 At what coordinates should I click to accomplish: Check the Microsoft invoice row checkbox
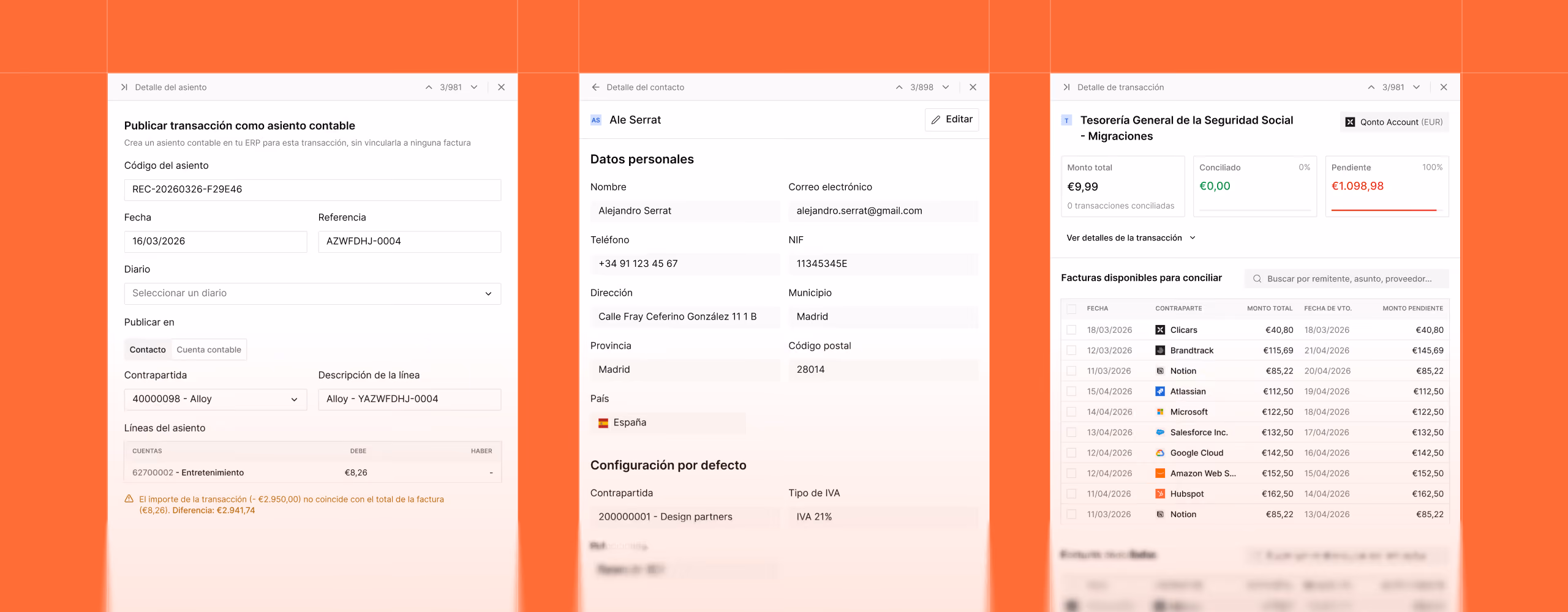point(1071,412)
